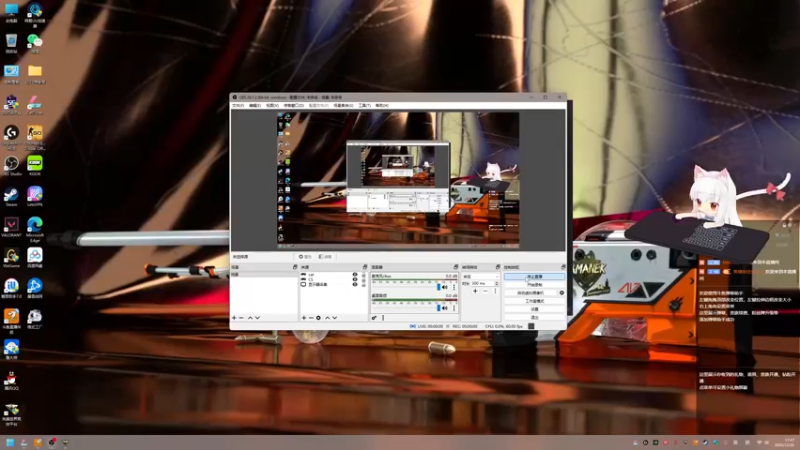Open mixer panel options dots beside the gear
The width and height of the screenshot is (800, 450).
click(x=383, y=318)
